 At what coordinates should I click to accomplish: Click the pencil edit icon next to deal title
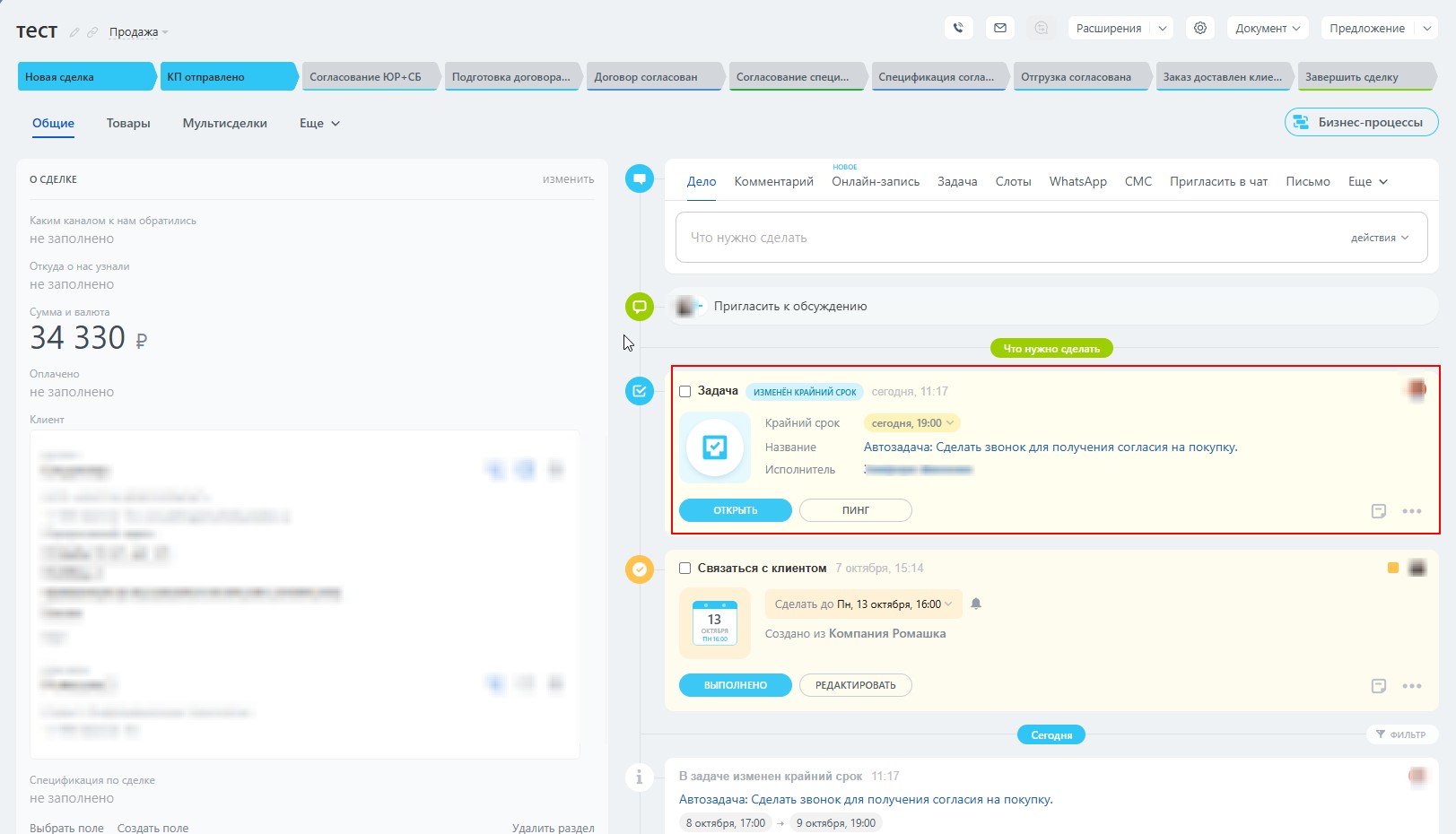click(x=74, y=32)
